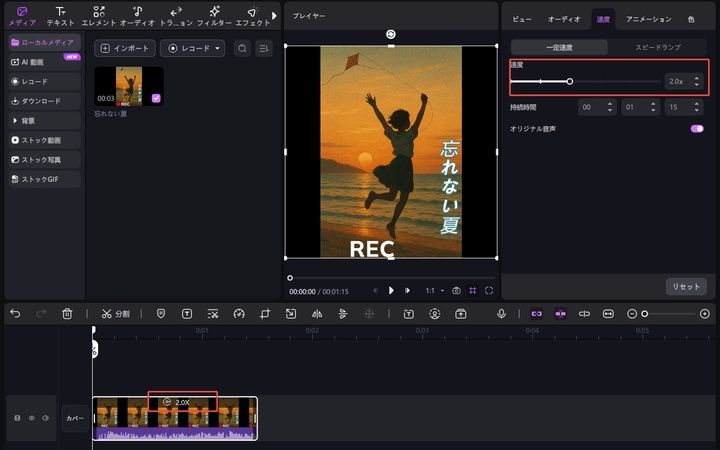The height and width of the screenshot is (450, 720).
Task: Search media using the magnifier icon
Action: [x=241, y=48]
